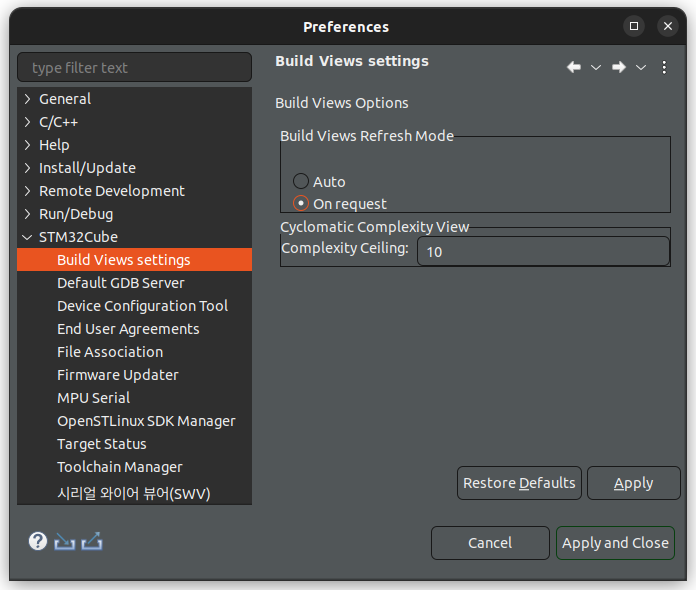
Task: Open help via the question mark icon
Action: pos(38,541)
